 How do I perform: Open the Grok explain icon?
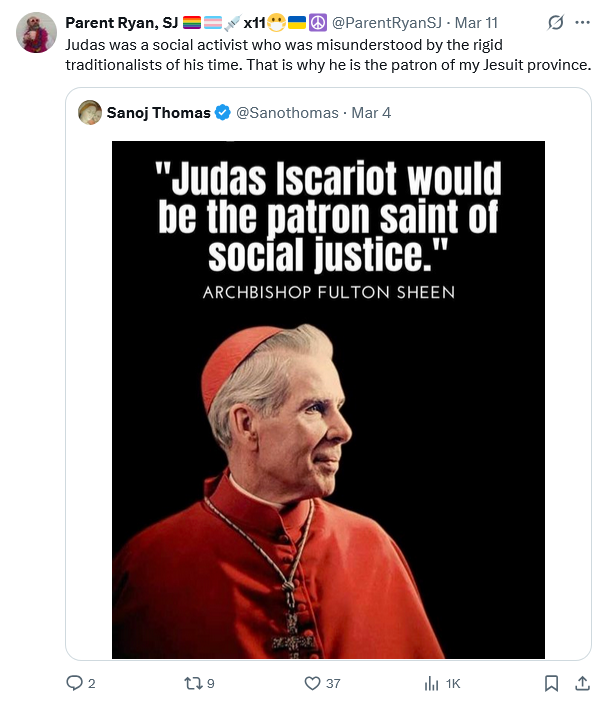pyautogui.click(x=556, y=23)
